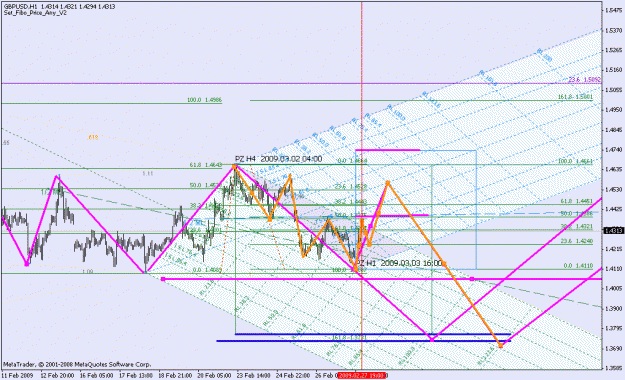This screenshot has height=380, width=625.
Task: Click the 1.4005 price axis value
Action: [x=614, y=288]
